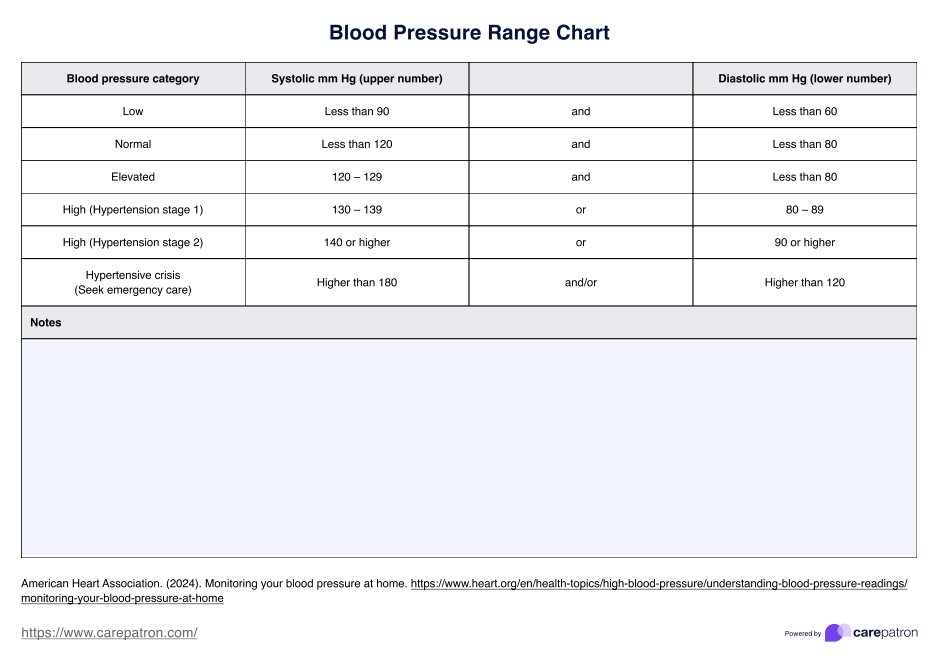Select the High (Hypertension stage 1) cell

click(133, 210)
